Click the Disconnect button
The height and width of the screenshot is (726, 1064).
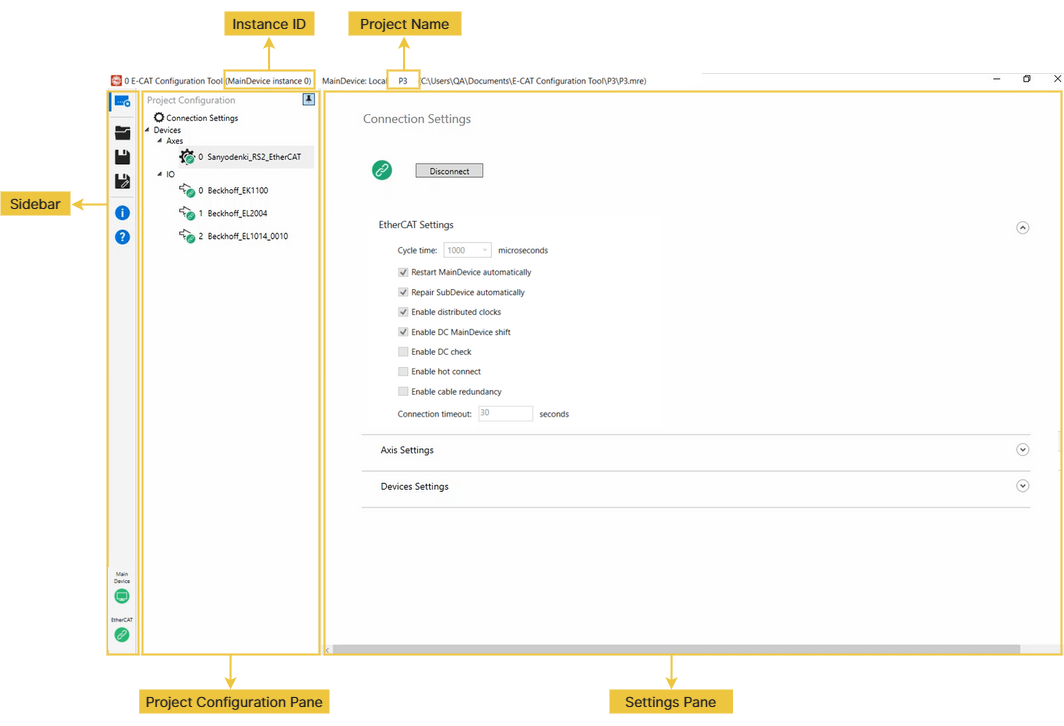point(449,171)
